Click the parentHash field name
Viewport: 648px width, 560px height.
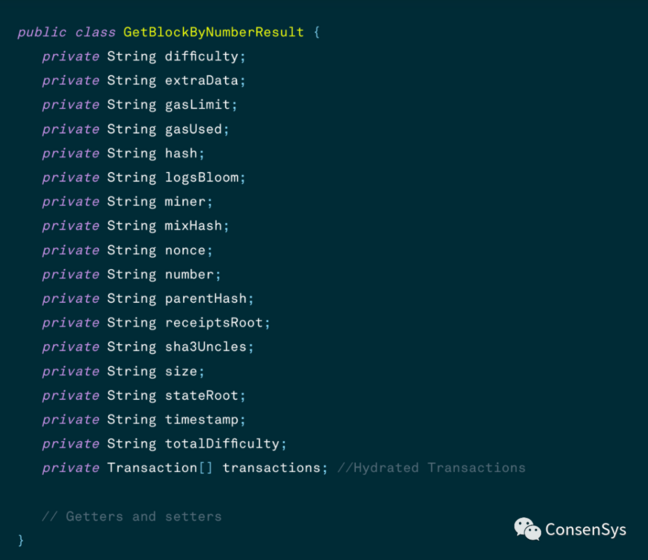pyautogui.click(x=205, y=298)
